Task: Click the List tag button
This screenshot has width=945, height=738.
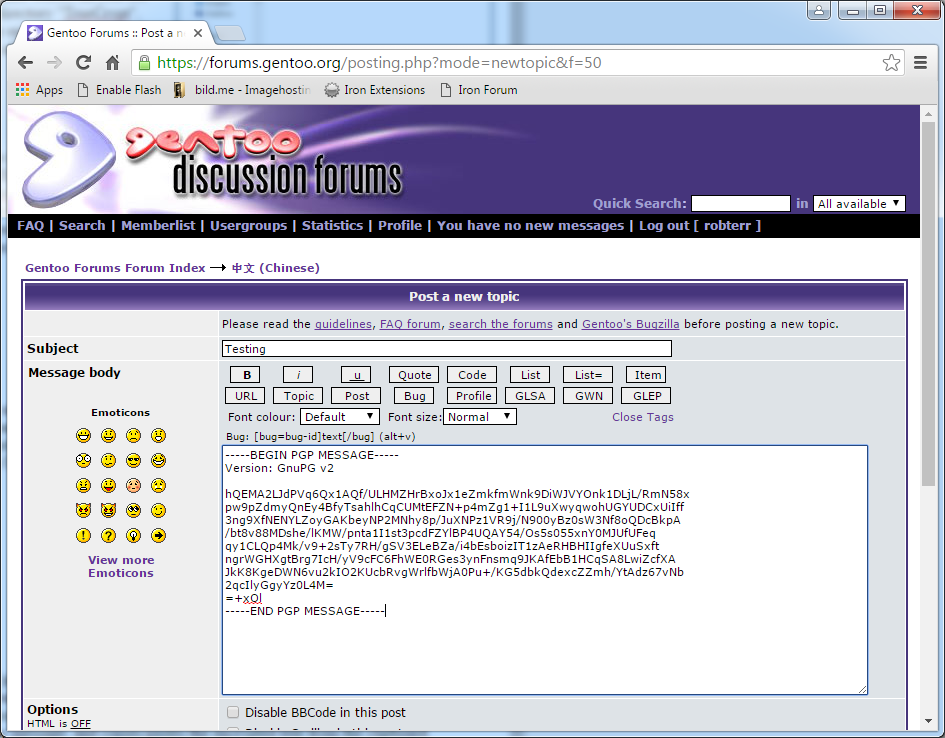Action: (x=530, y=375)
